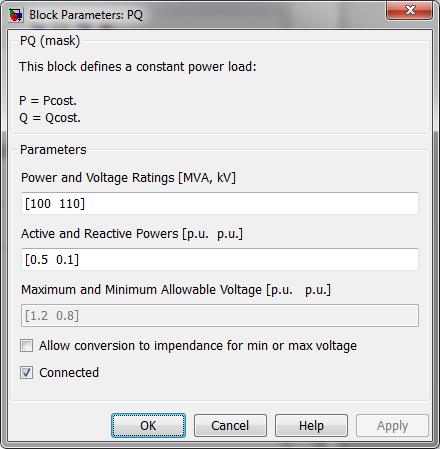Click the 'Parameters' section heading
Viewport: 440px width, 449px height.
53,150
